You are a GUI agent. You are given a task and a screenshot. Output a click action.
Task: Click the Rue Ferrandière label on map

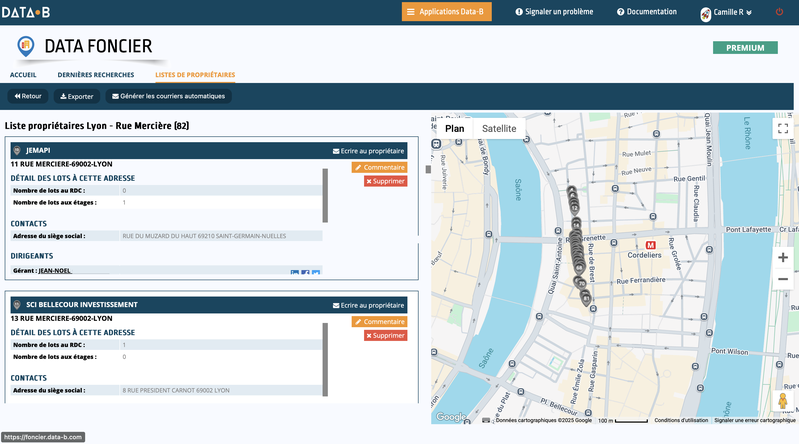641,280
